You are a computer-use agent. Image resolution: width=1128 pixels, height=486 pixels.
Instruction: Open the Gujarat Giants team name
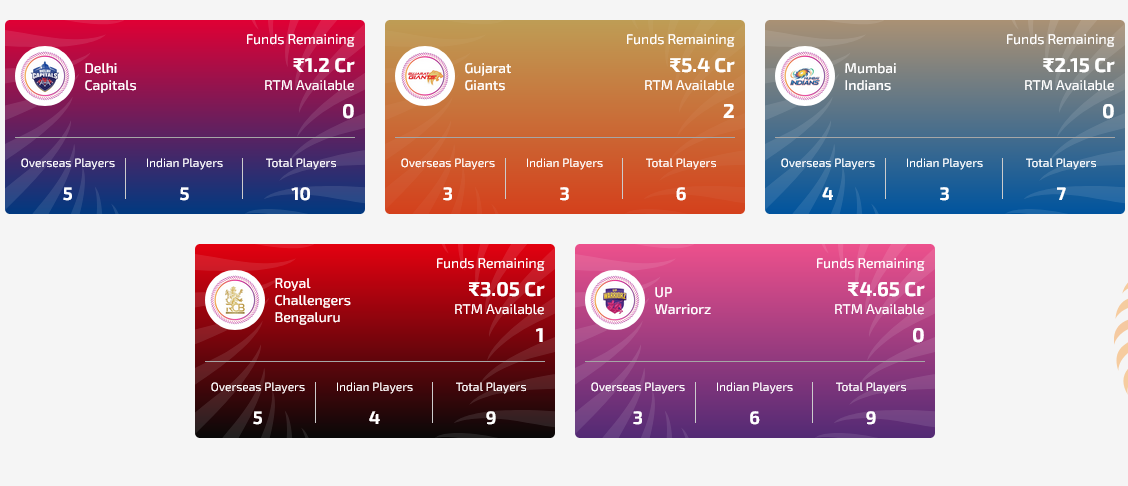coord(487,77)
